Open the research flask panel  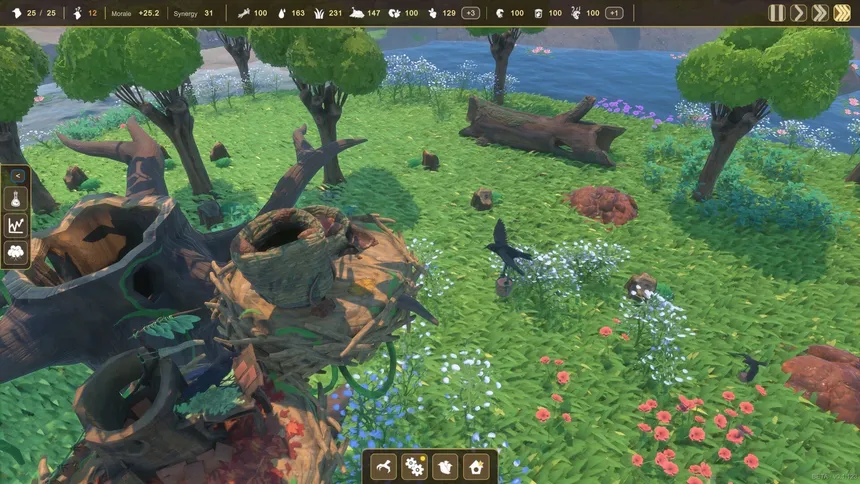click(x=16, y=199)
